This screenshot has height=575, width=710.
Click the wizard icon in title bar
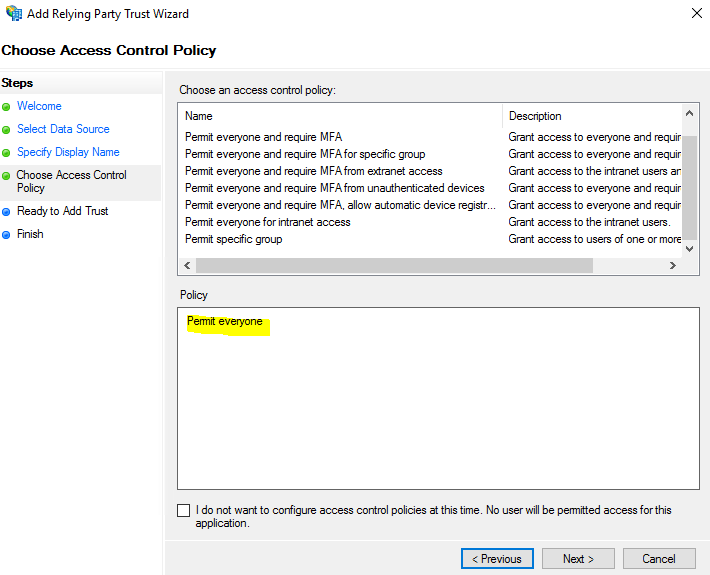pyautogui.click(x=14, y=14)
